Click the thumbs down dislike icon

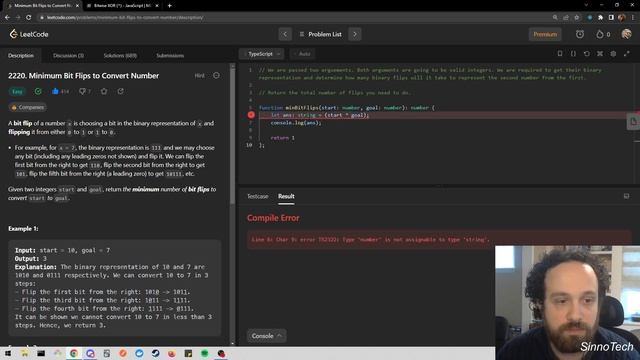(x=82, y=91)
